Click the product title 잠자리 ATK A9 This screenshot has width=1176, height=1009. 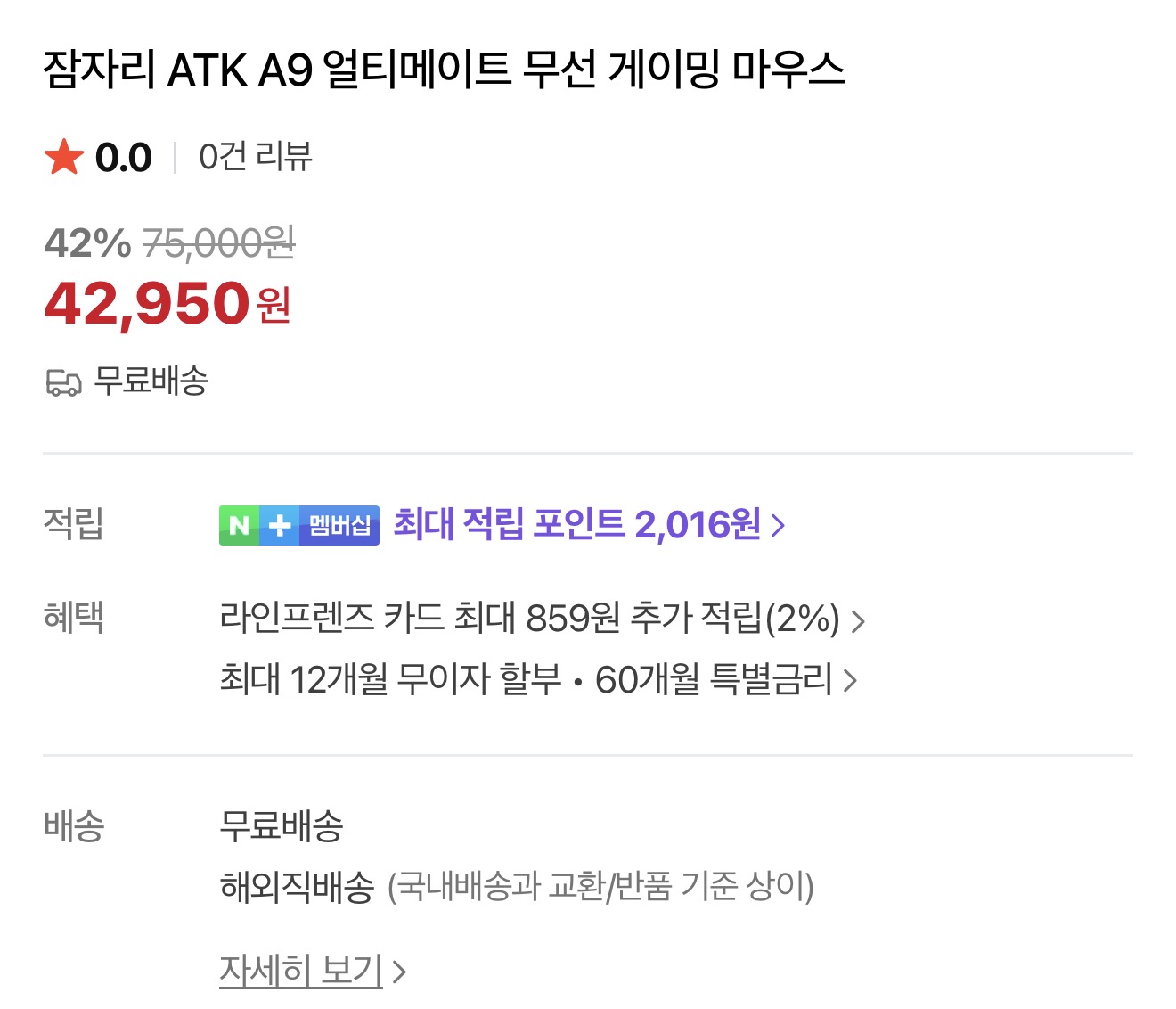444,70
